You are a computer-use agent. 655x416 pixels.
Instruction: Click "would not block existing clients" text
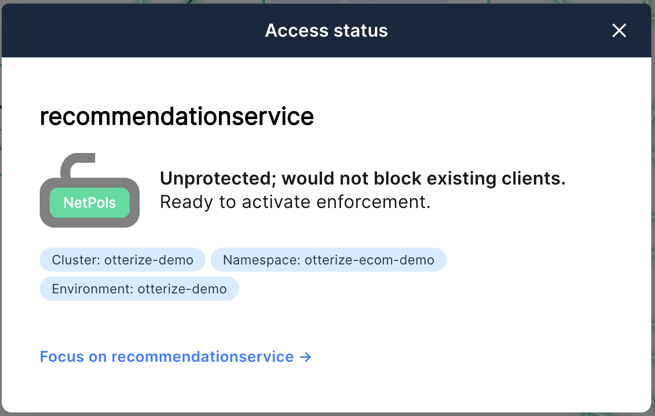[x=424, y=178]
